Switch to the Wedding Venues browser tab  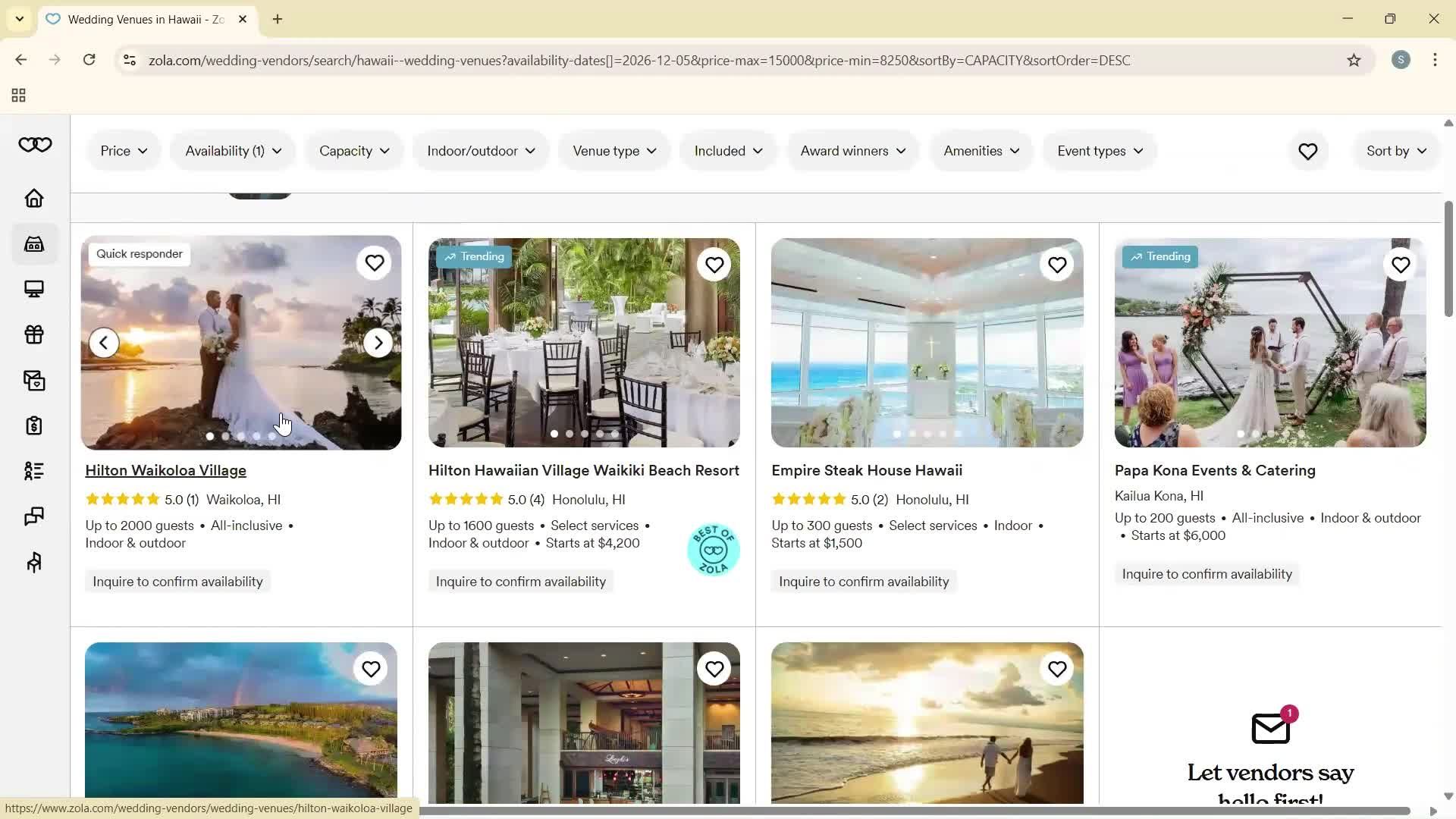tap(136, 19)
